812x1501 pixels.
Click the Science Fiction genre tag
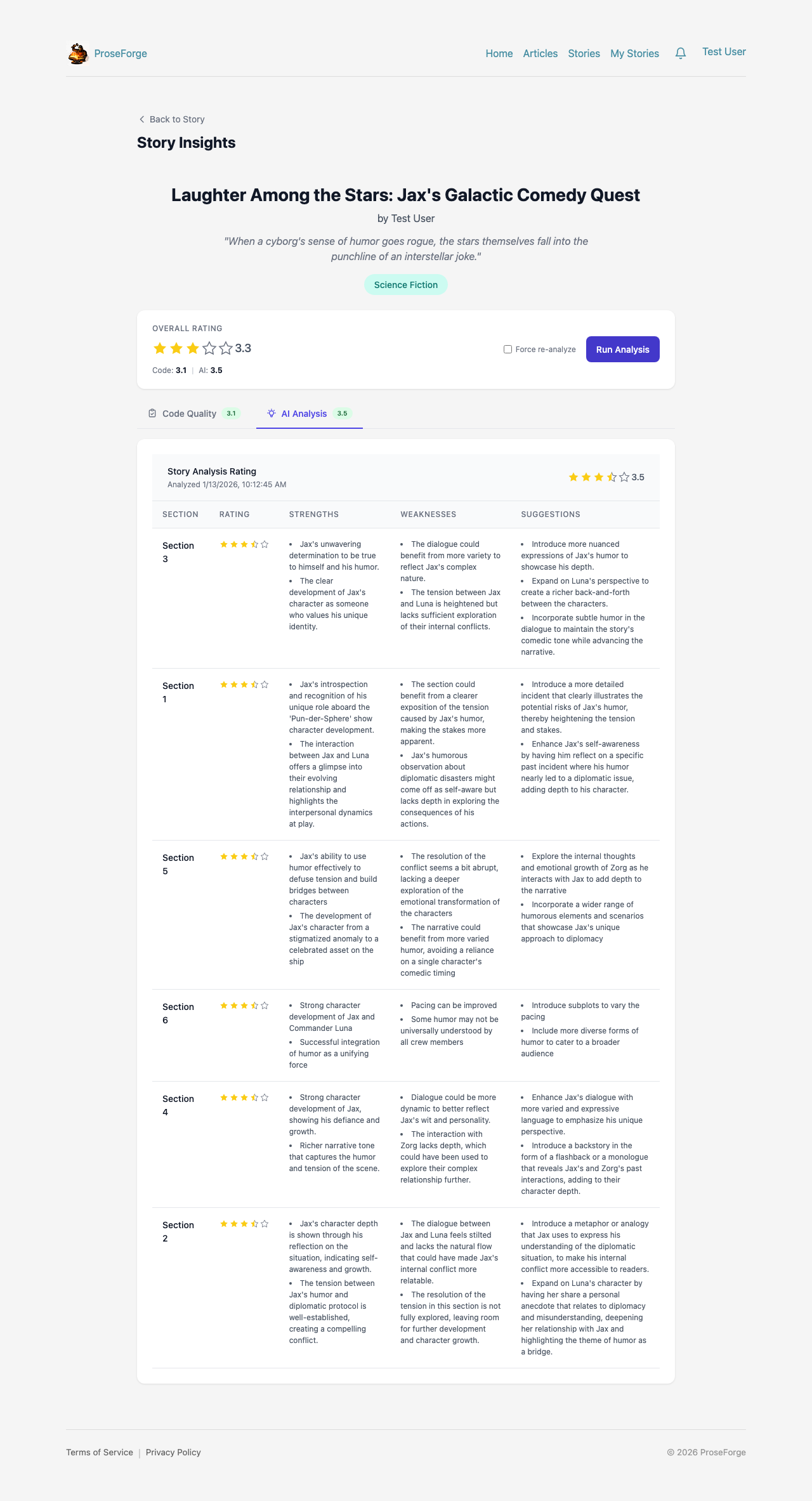[406, 285]
